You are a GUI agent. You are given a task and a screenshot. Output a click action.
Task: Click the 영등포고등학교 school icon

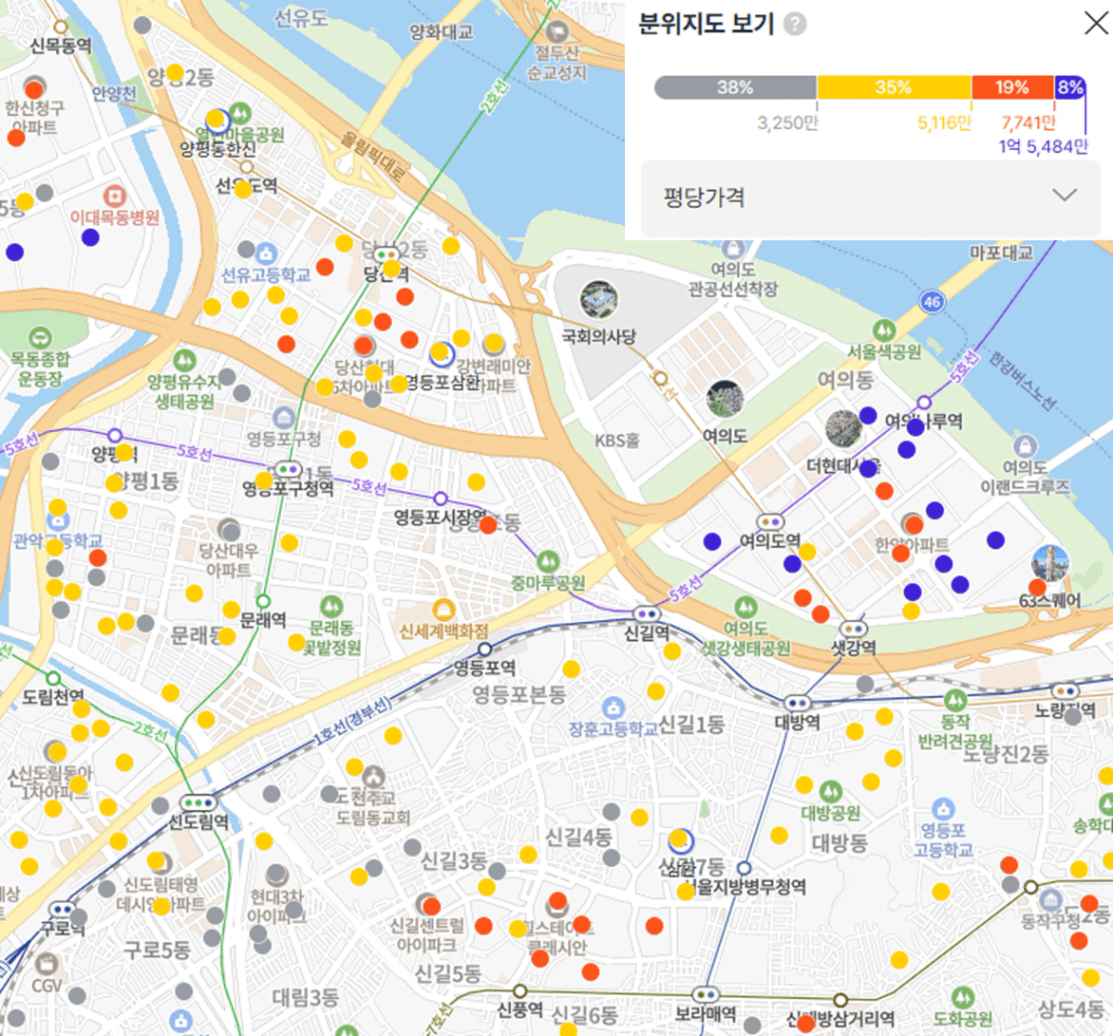[x=943, y=808]
